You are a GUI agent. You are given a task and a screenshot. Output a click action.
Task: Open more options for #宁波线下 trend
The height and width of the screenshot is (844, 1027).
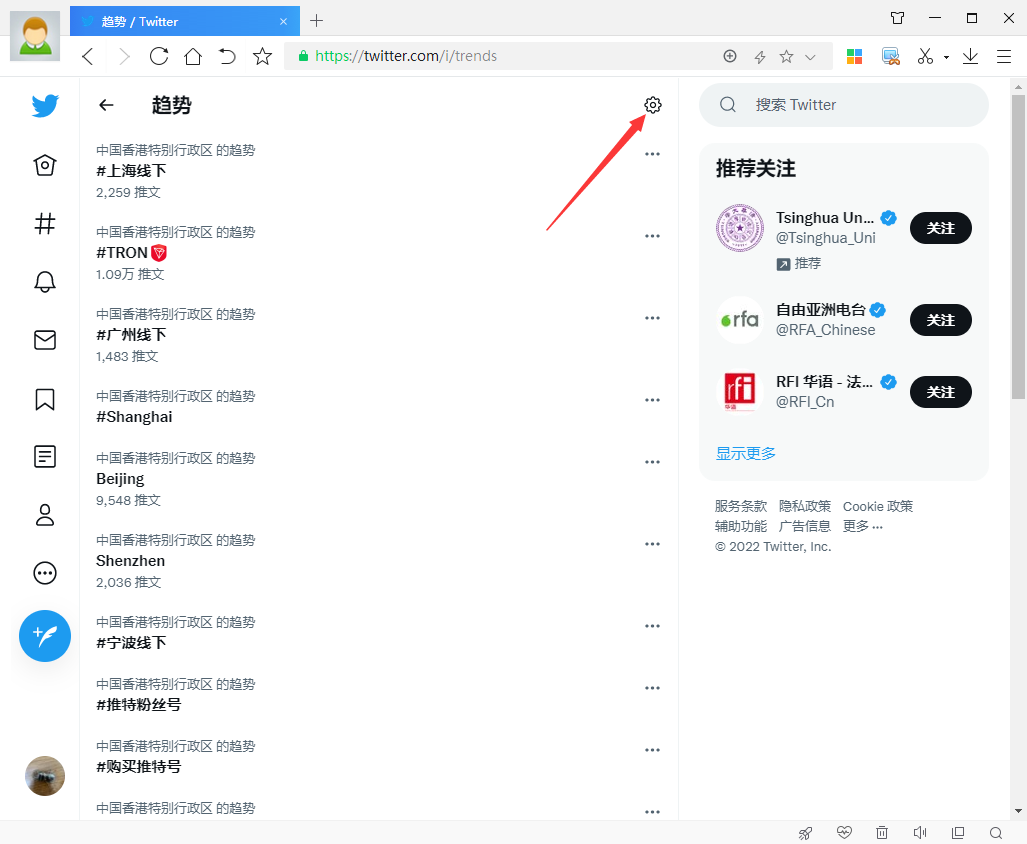652,626
